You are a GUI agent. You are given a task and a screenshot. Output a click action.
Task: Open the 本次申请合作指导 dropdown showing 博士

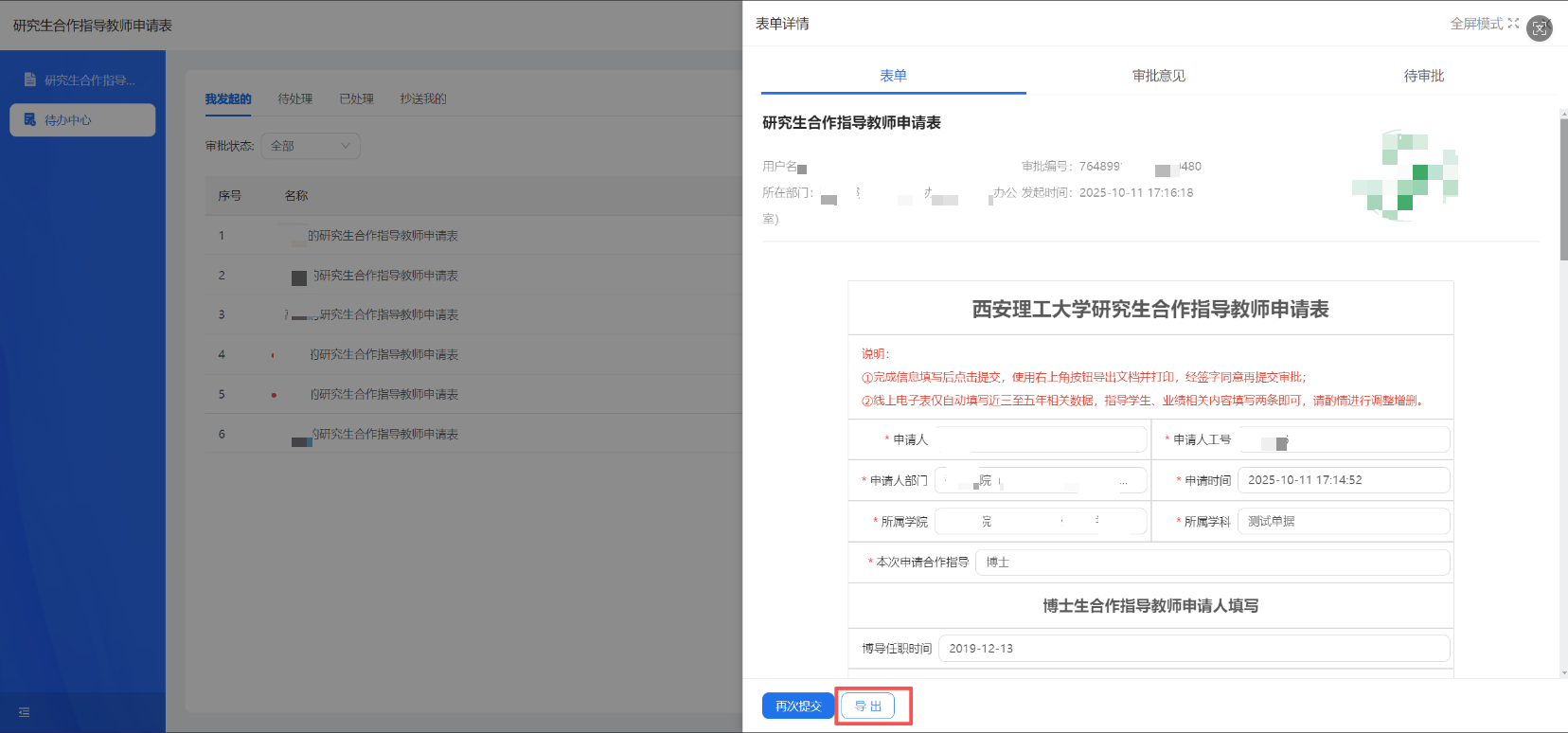[1212, 563]
